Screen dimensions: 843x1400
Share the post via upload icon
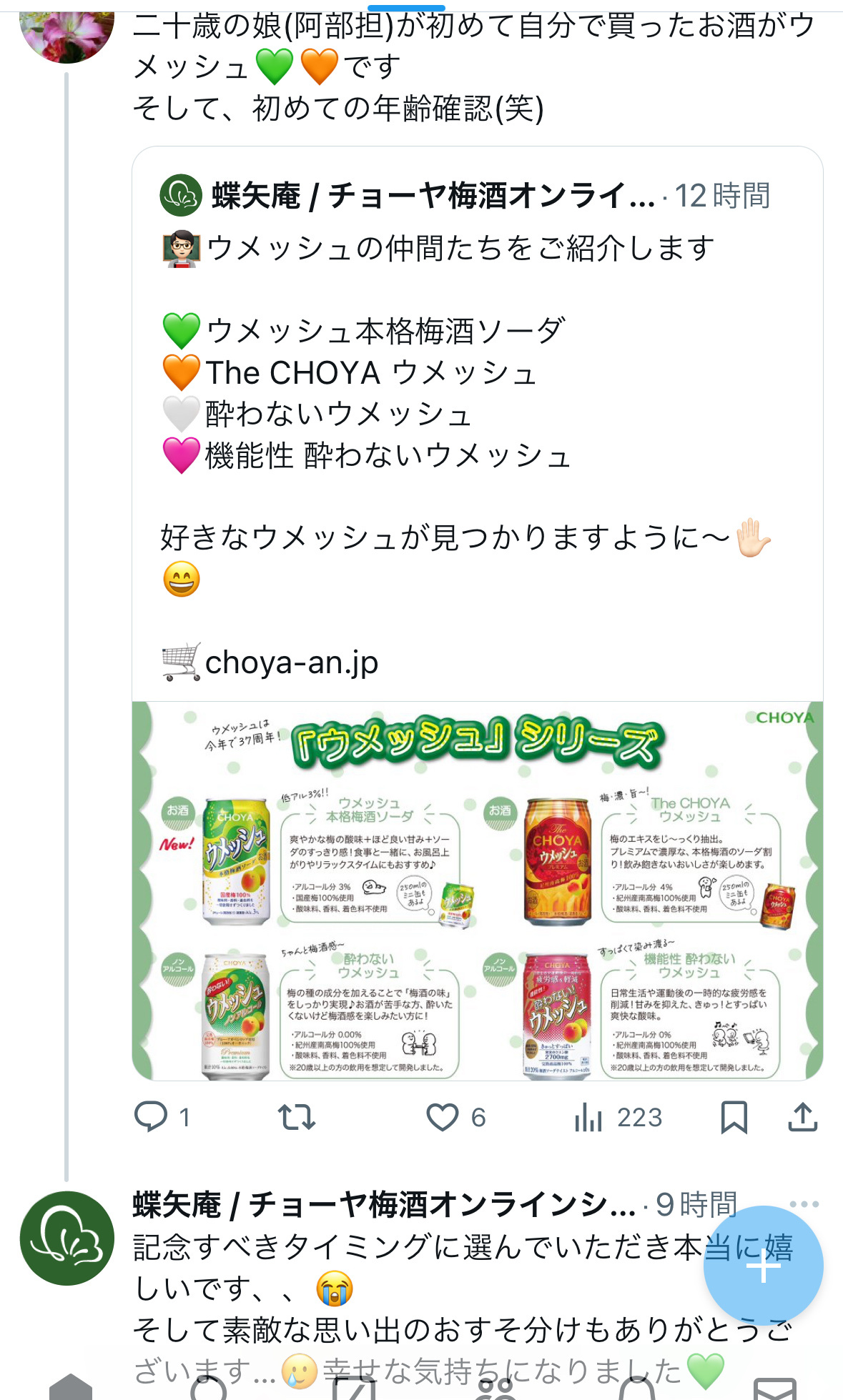pos(802,1117)
